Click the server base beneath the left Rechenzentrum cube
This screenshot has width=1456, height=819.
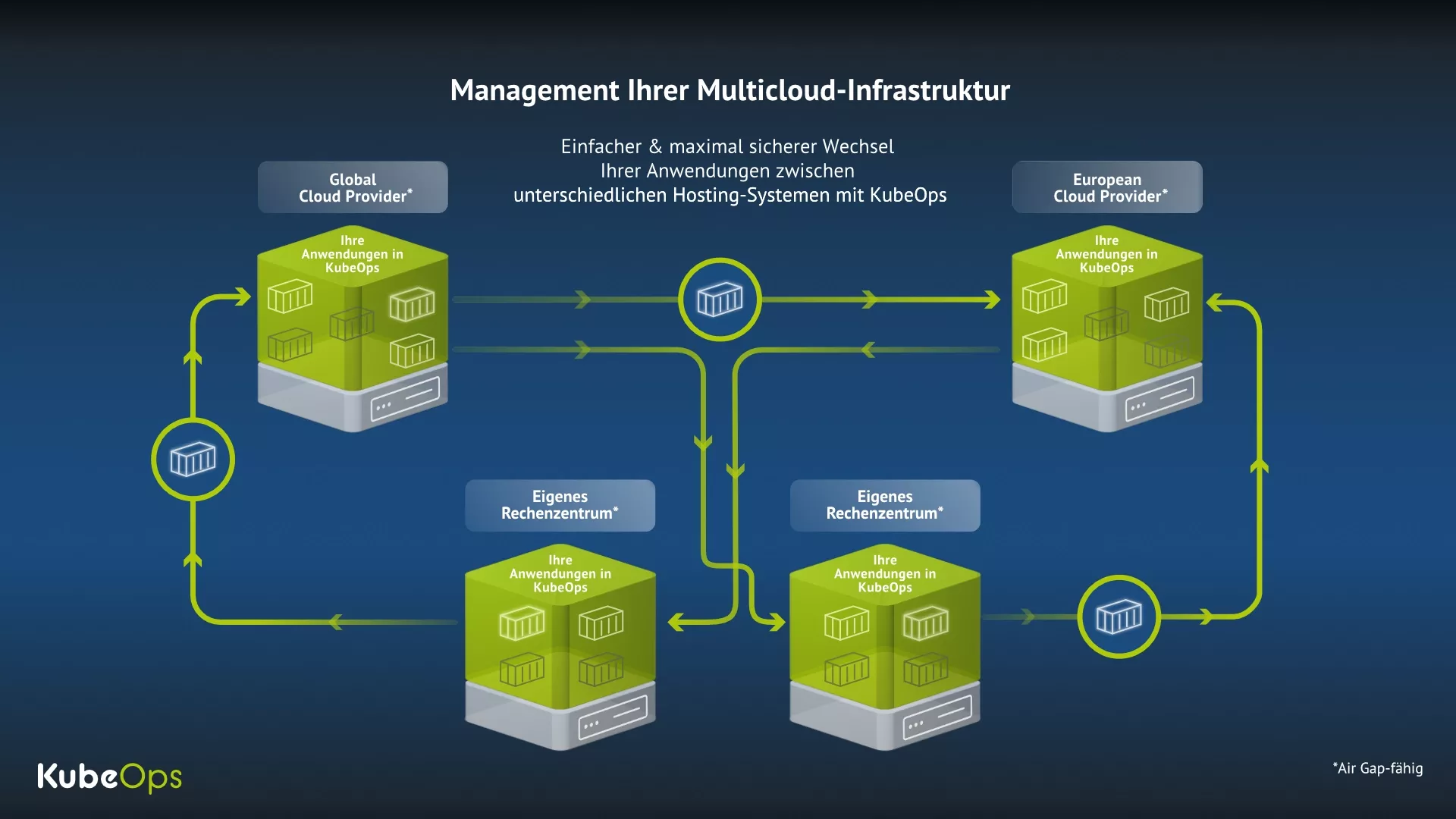[x=560, y=717]
